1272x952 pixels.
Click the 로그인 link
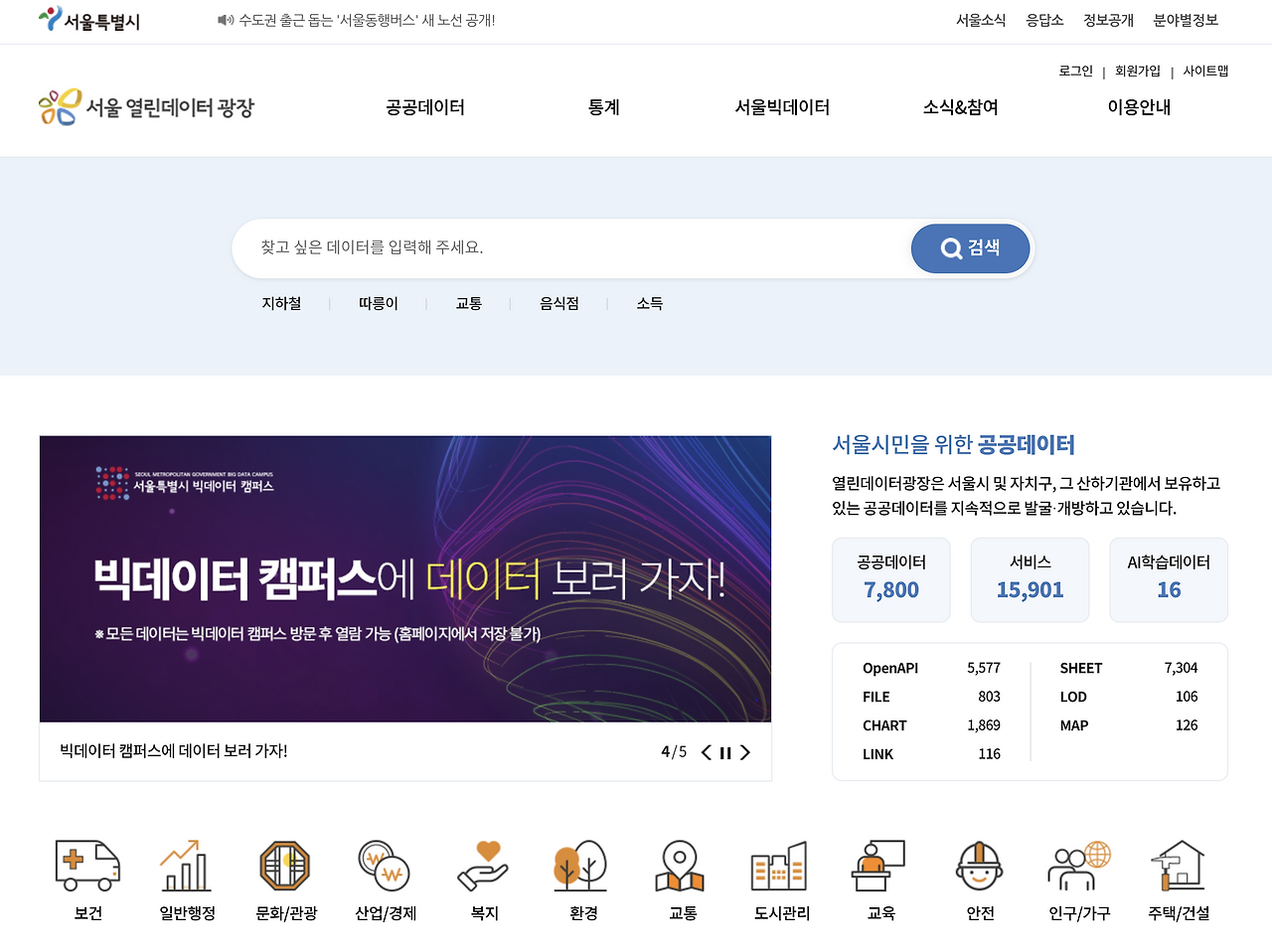tap(1074, 71)
